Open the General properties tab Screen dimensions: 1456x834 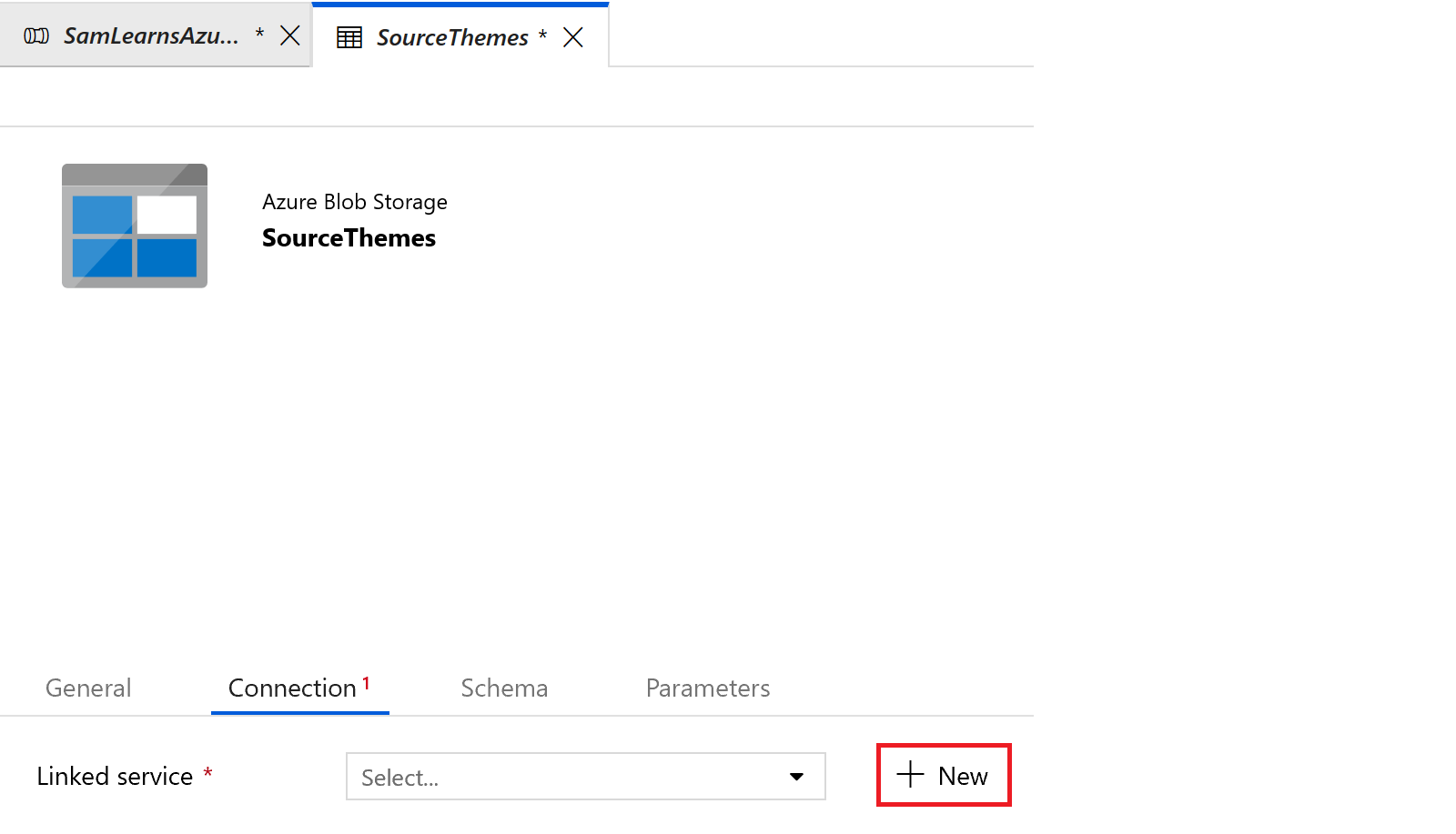pyautogui.click(x=88, y=688)
